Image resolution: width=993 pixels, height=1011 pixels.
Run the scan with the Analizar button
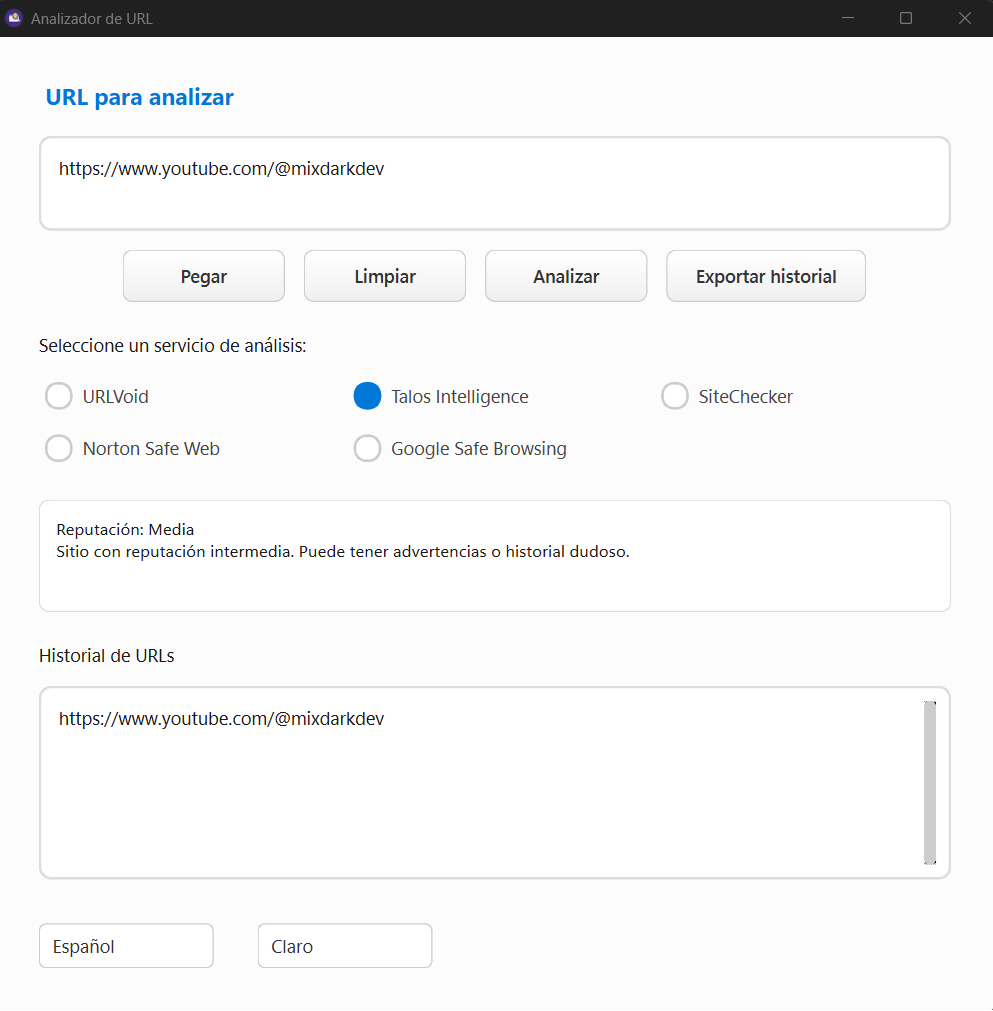(566, 277)
